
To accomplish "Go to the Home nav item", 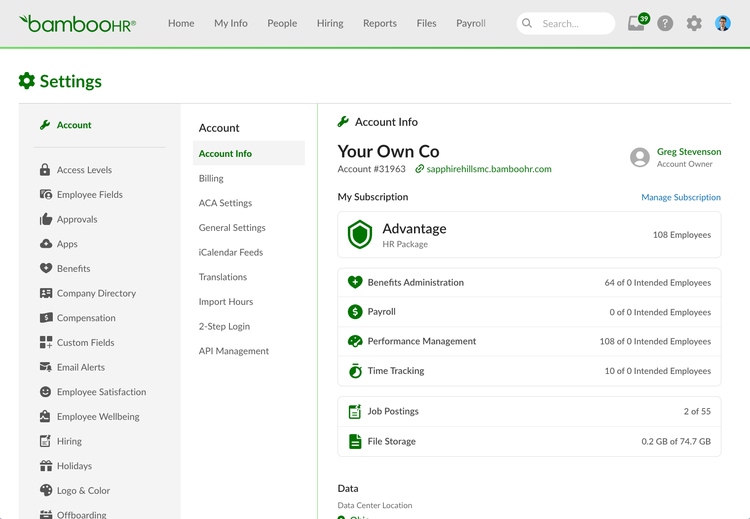I will (181, 23).
